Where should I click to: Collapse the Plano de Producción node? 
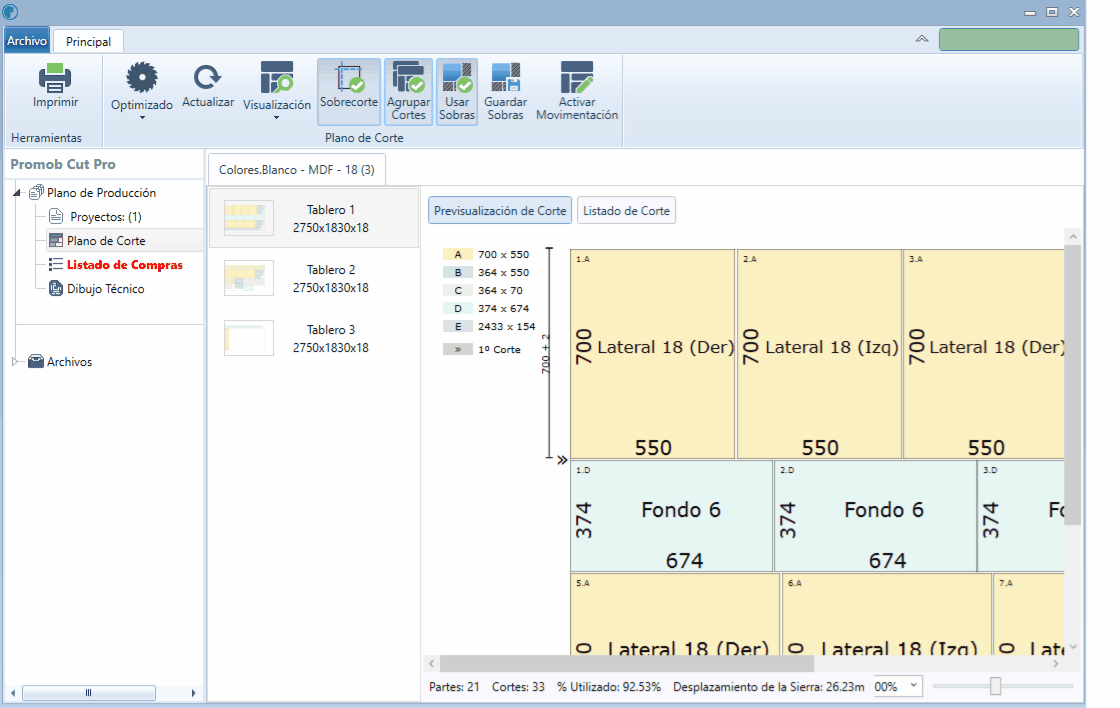point(17,193)
